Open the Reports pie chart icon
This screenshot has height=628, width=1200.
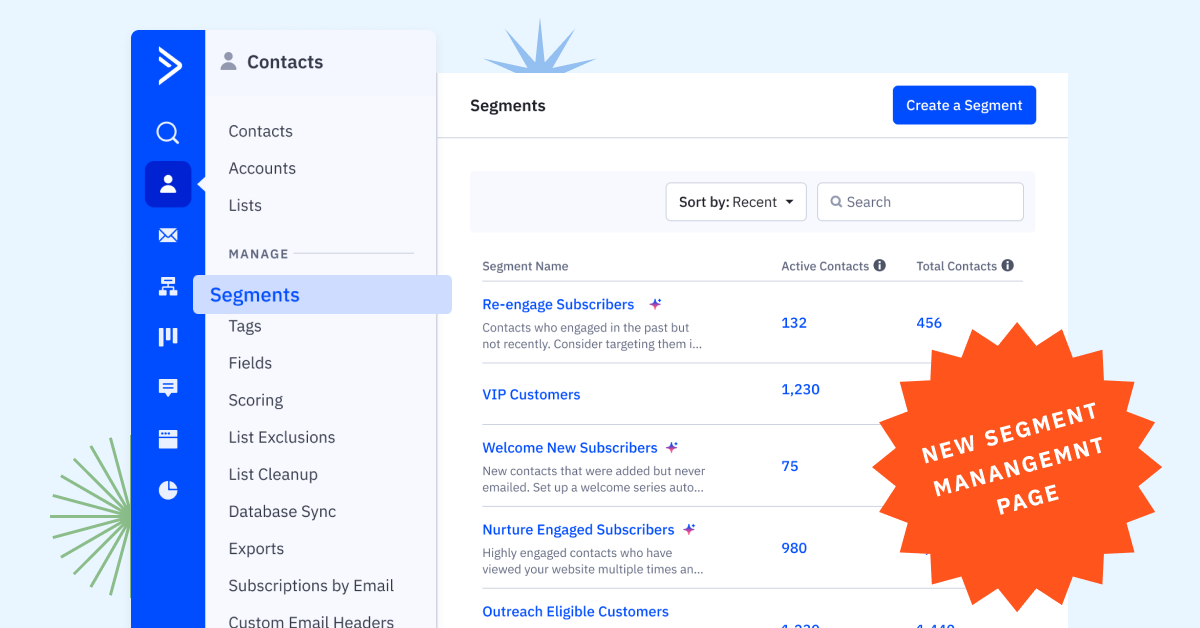click(168, 490)
